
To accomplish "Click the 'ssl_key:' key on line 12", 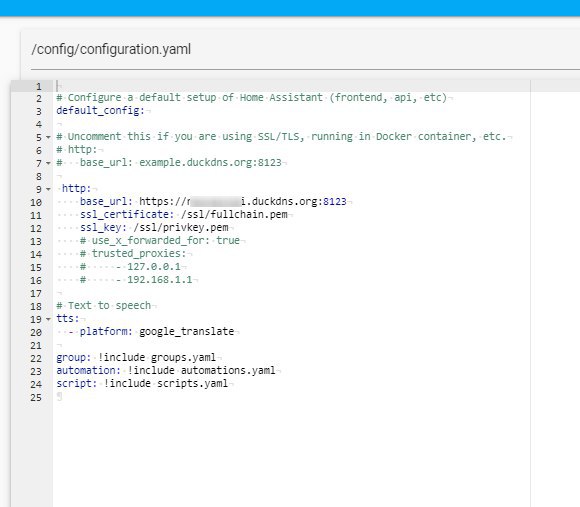I will 103,227.
